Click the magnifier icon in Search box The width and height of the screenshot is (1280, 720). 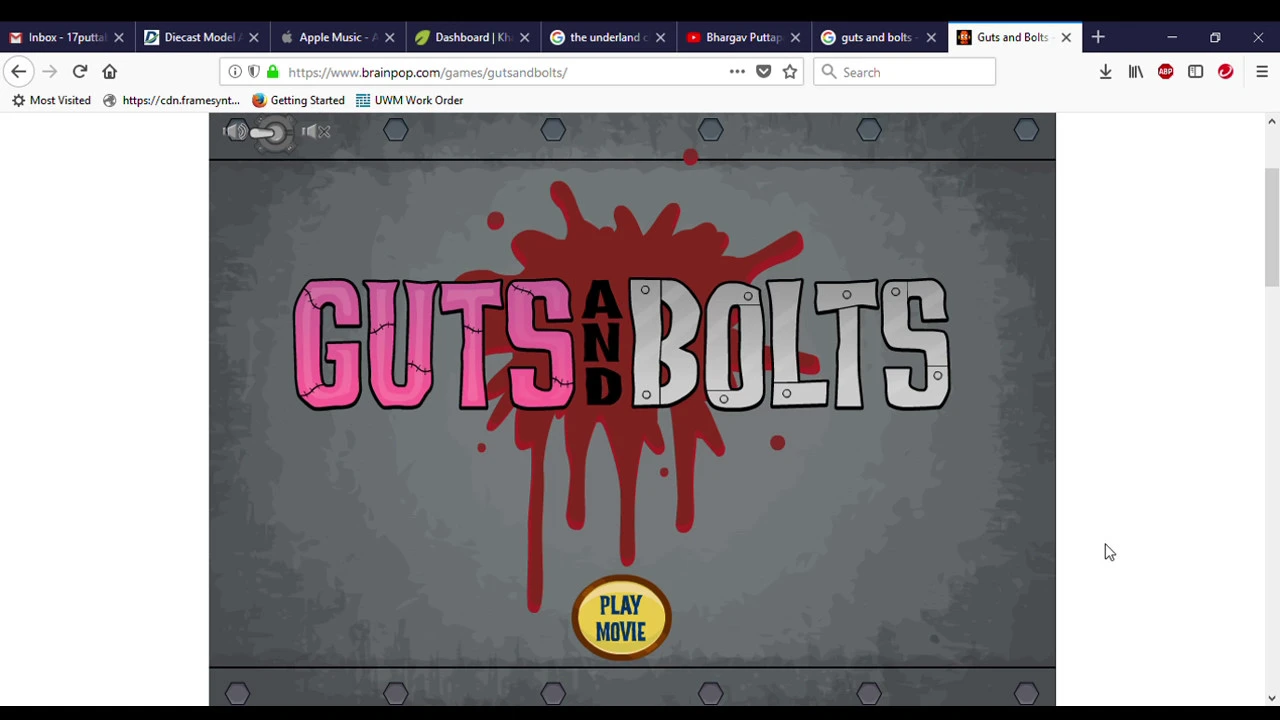[x=829, y=72]
